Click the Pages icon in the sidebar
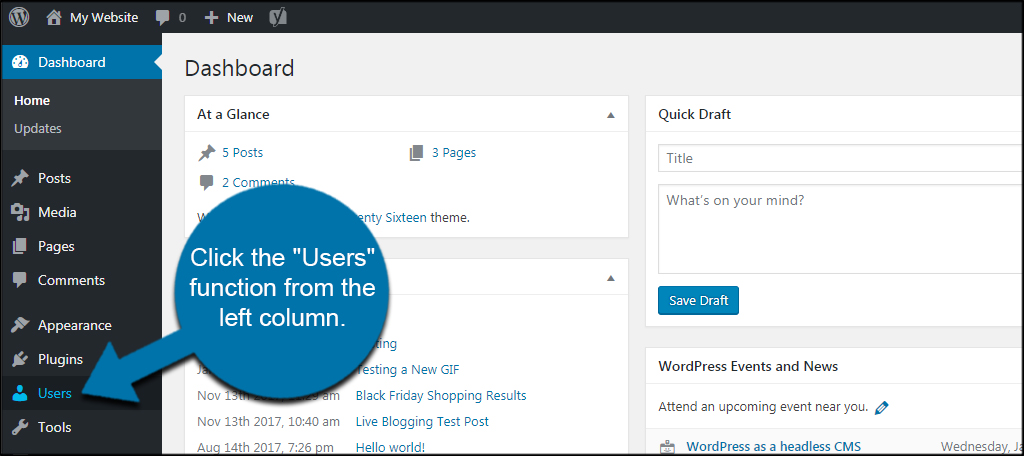 click(20, 246)
